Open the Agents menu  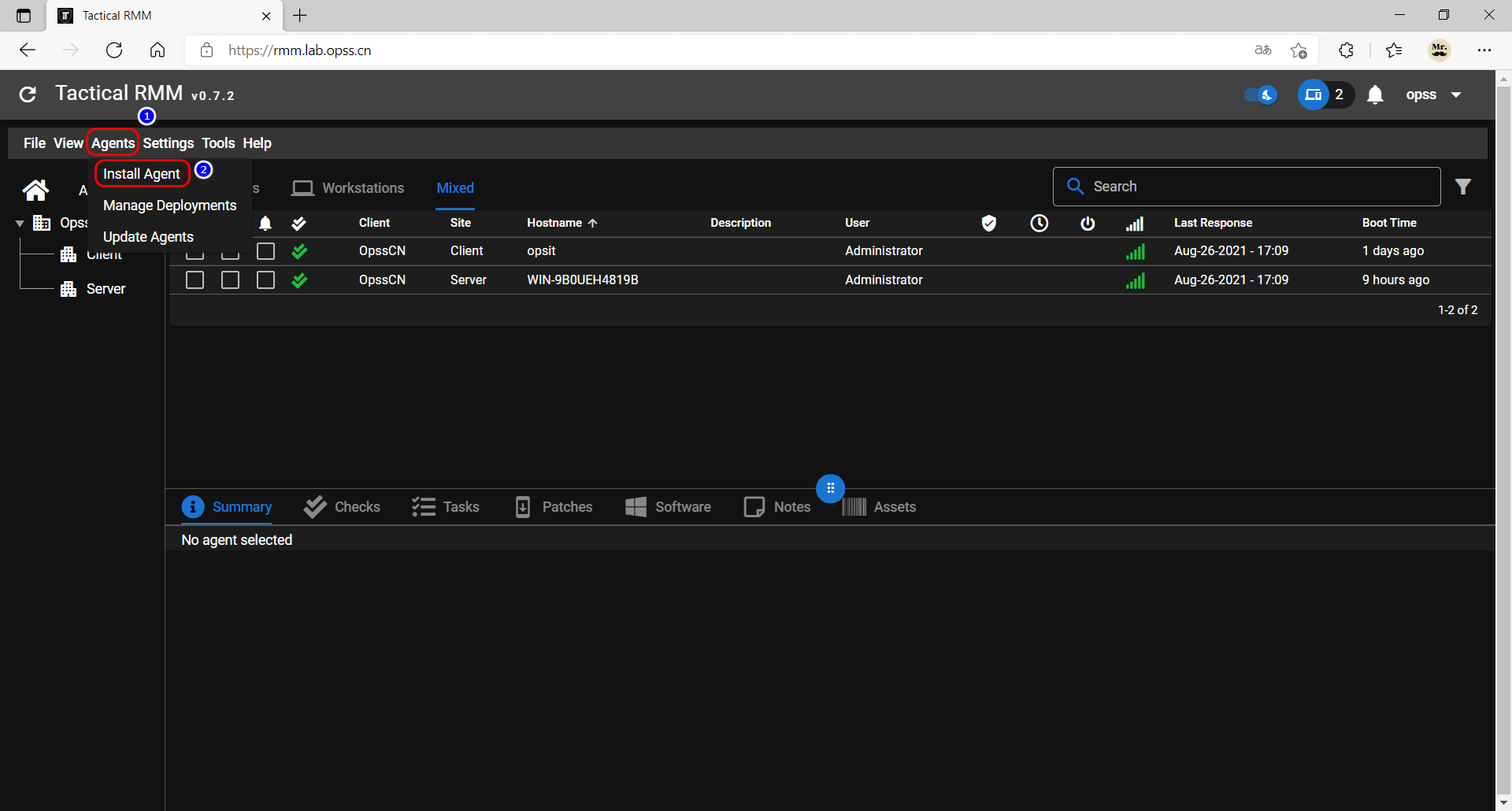pyautogui.click(x=113, y=143)
